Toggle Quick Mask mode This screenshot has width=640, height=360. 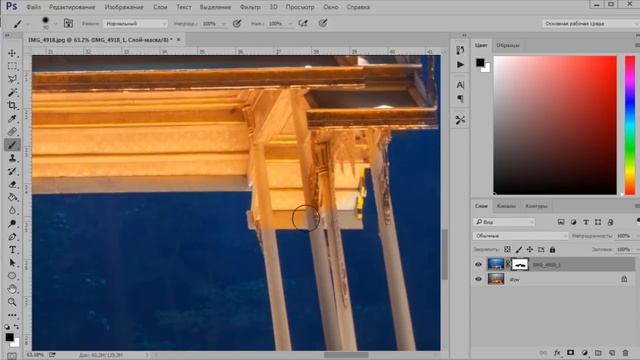pos(12,356)
